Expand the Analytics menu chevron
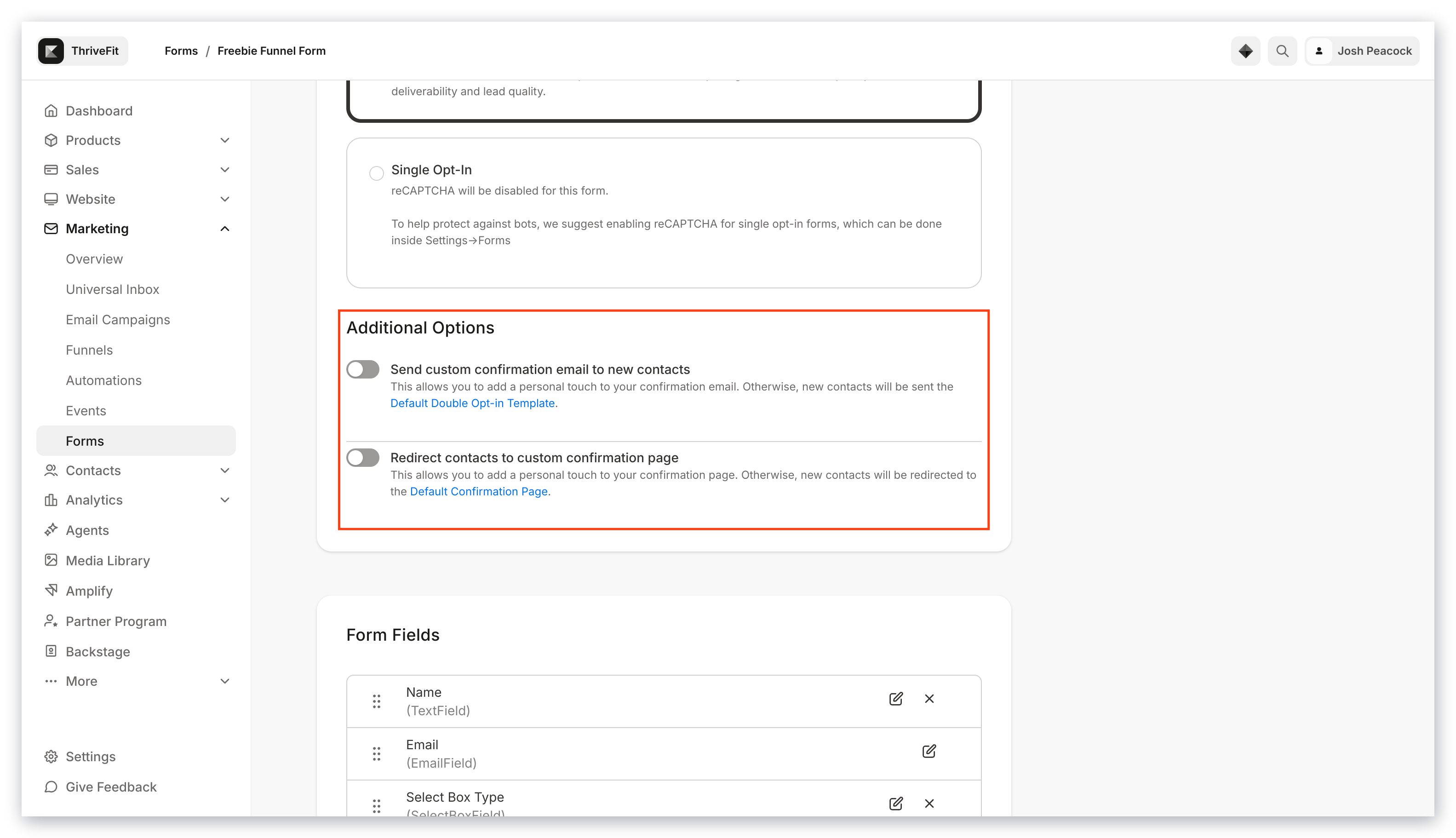This screenshot has height=838, width=1456. tap(225, 499)
